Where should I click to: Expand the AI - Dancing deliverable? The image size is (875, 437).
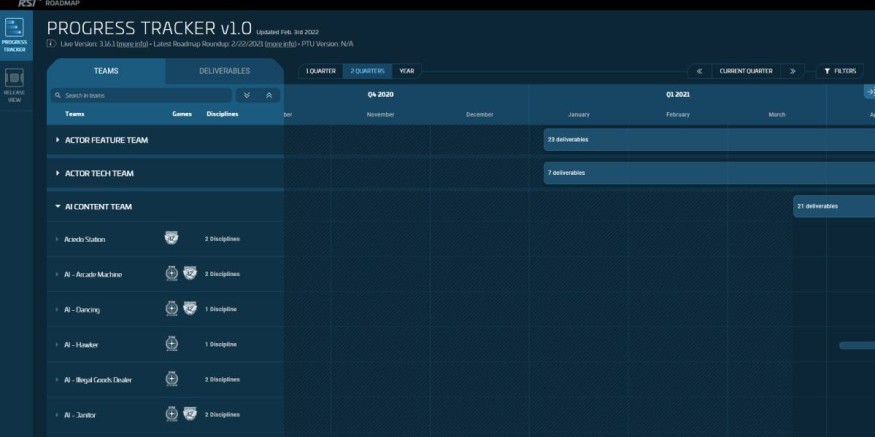coord(57,310)
